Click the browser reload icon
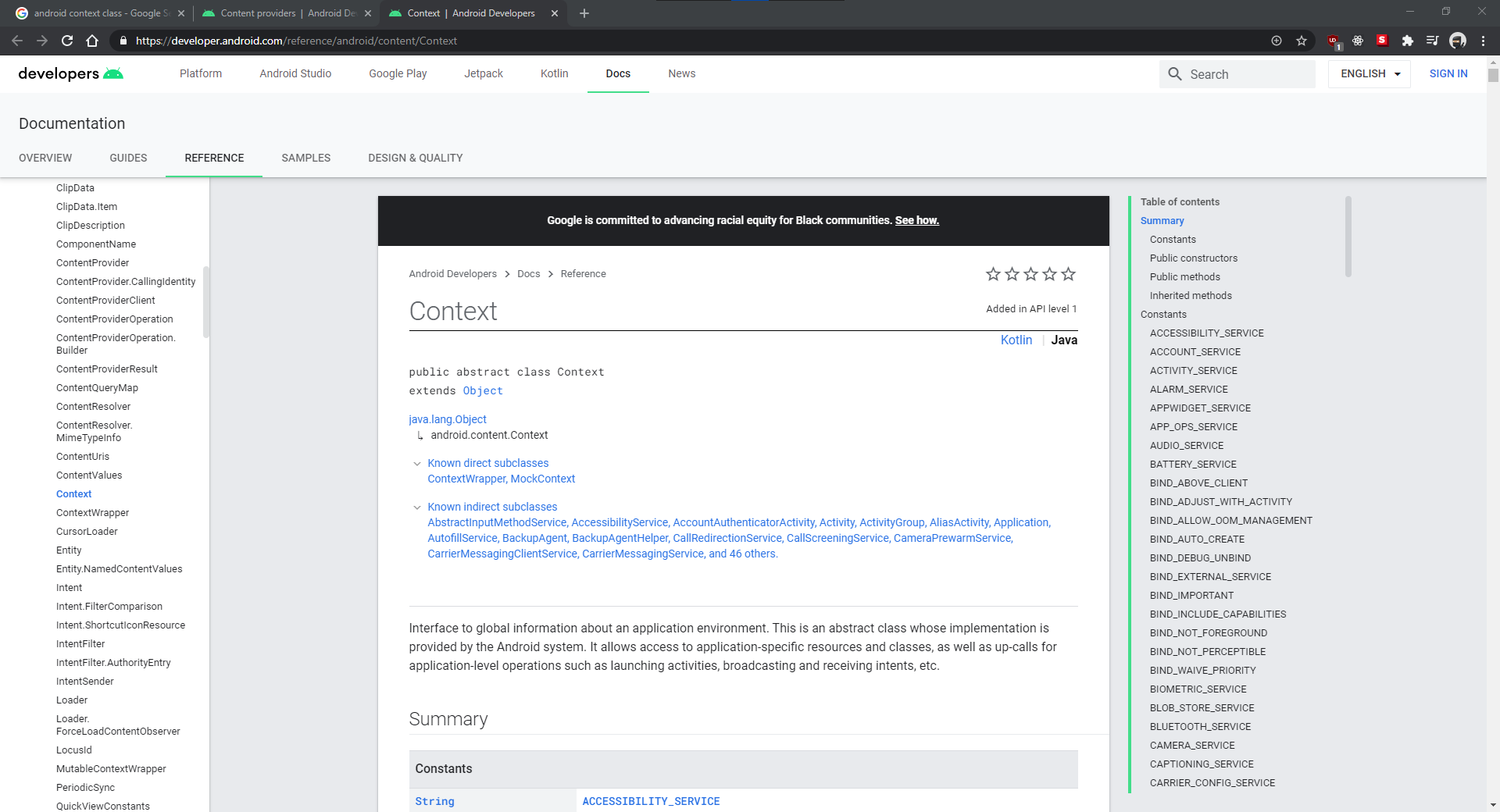This screenshot has width=1500, height=812. pyautogui.click(x=67, y=41)
